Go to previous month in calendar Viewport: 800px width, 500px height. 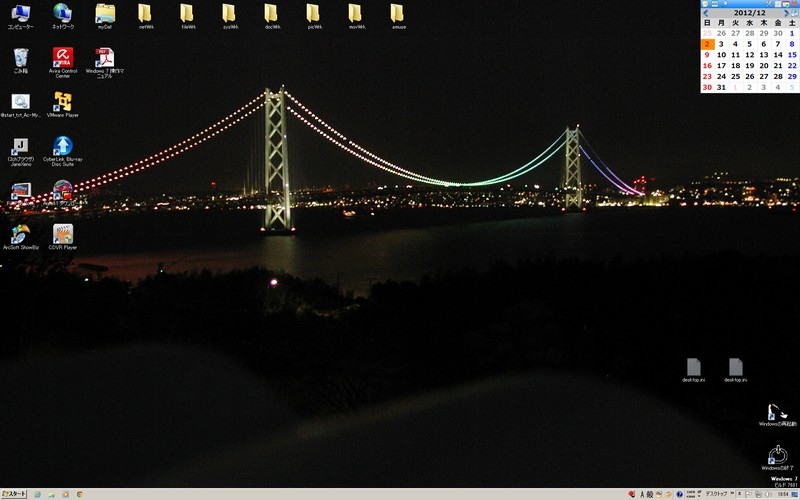[707, 11]
